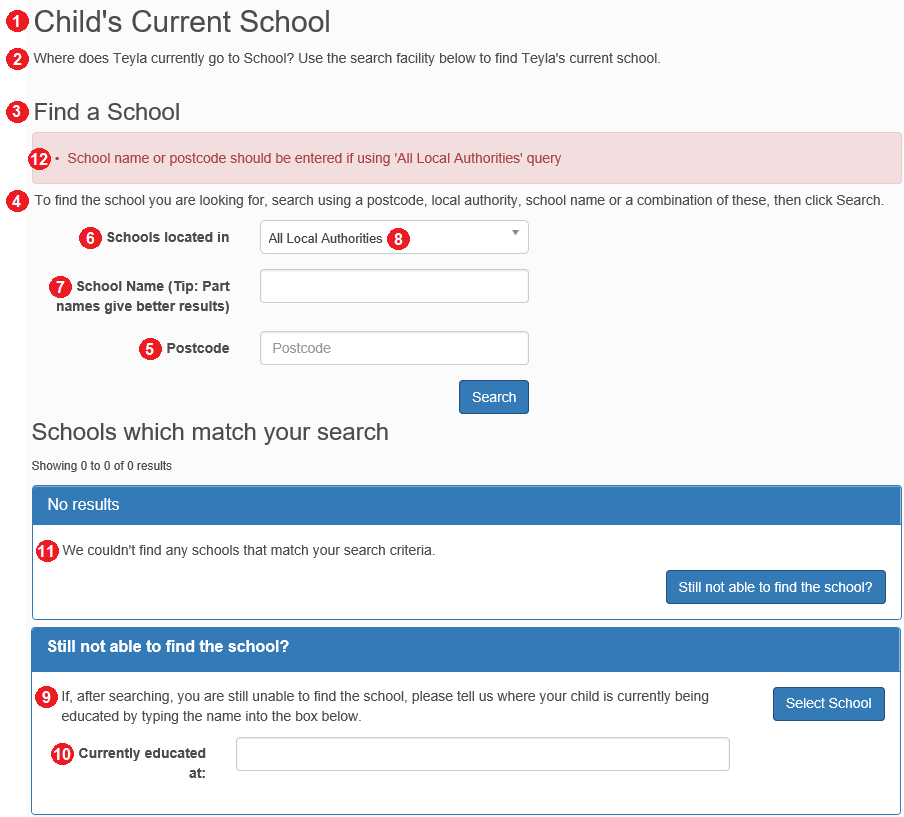The image size is (904, 817).
Task: Click red marker 1 beside Child's Current School
Action: (17, 22)
